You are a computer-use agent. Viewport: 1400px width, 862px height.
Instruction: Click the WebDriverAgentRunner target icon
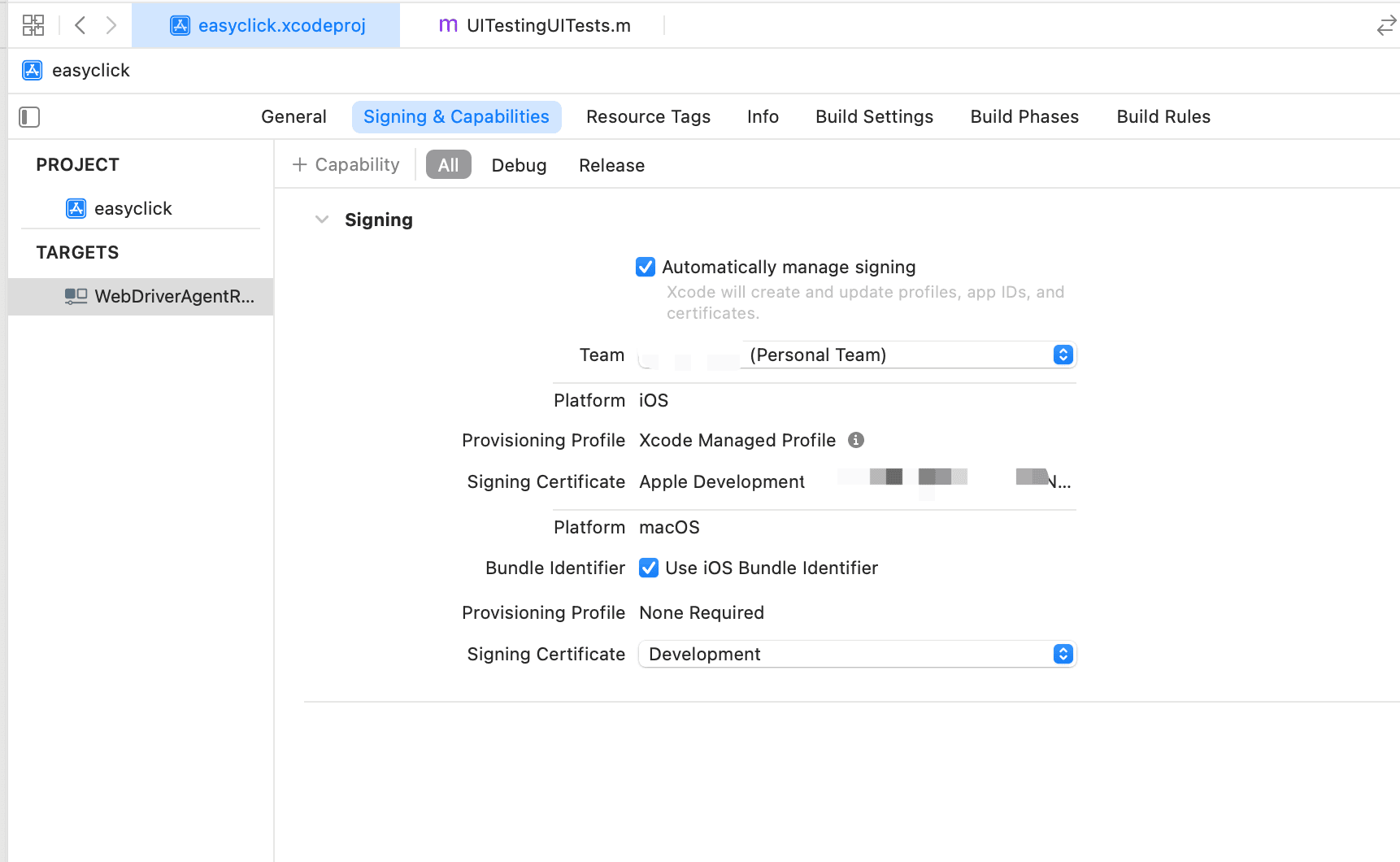(x=76, y=296)
